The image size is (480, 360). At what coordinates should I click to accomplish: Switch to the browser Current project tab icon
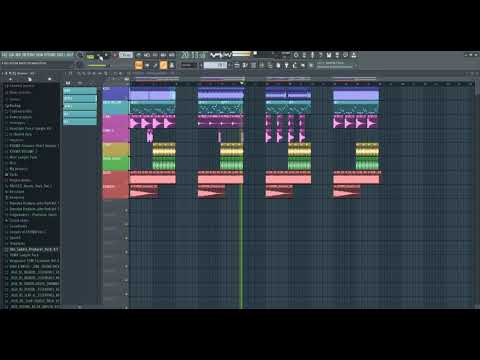pos(30,79)
